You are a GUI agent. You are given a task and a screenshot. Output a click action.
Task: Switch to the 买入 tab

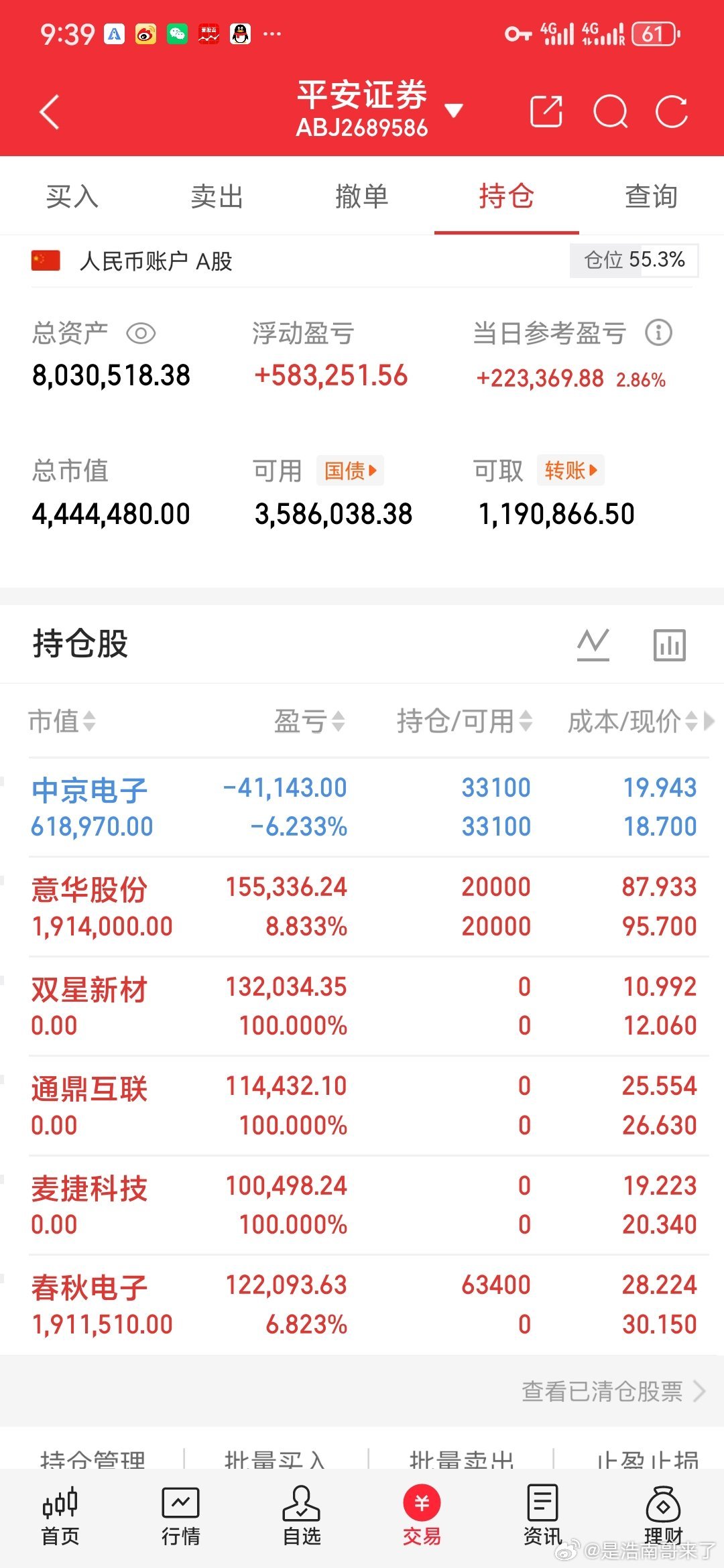point(72,196)
